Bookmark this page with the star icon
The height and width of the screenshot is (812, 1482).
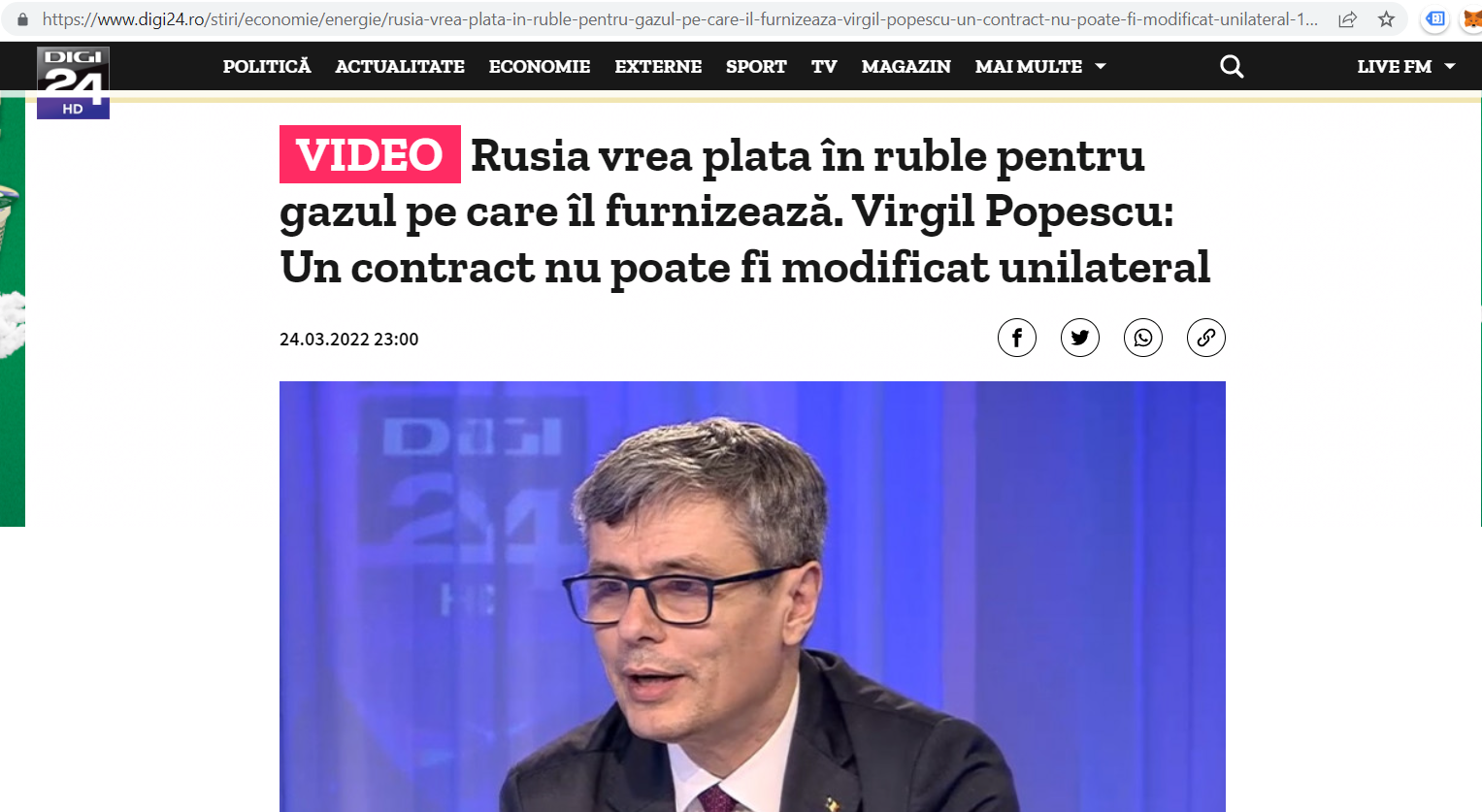[1386, 19]
